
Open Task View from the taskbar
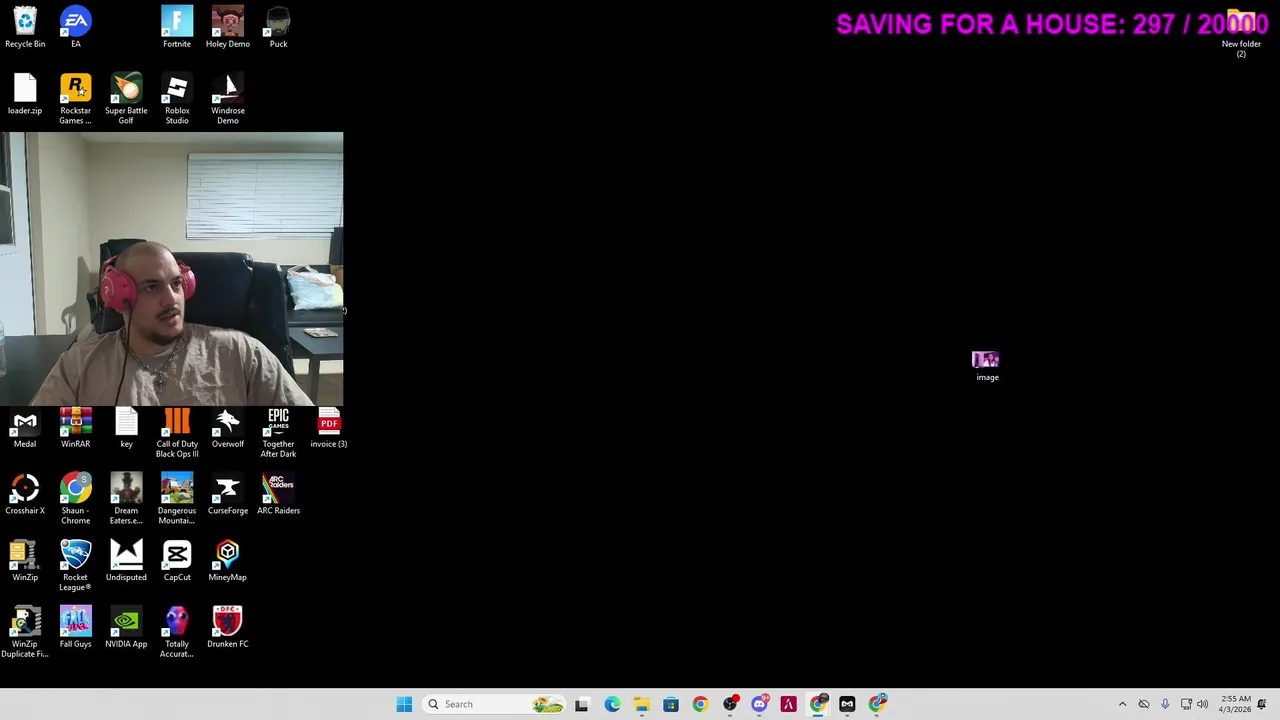(x=582, y=704)
